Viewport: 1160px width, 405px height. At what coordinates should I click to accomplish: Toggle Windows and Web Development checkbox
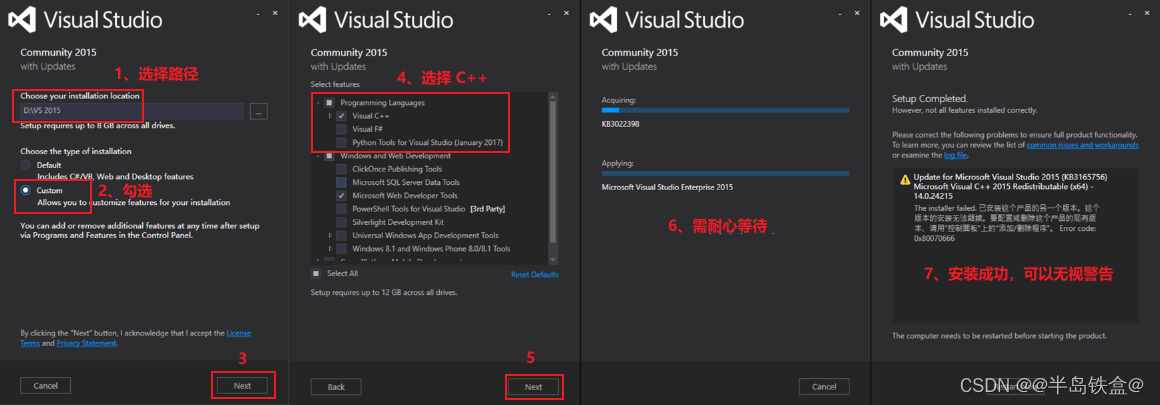(329, 155)
